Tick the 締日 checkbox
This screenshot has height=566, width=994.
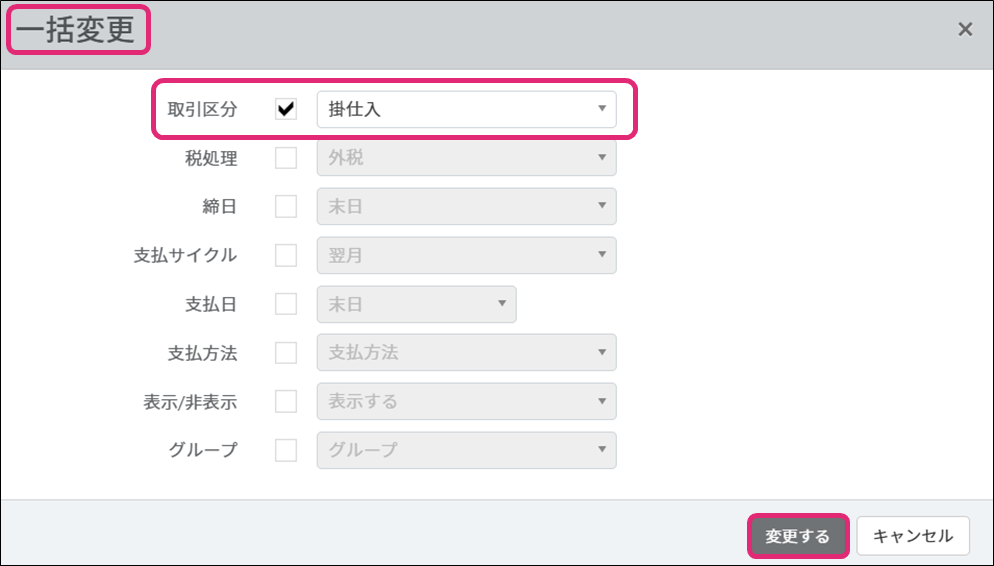pyautogui.click(x=286, y=207)
